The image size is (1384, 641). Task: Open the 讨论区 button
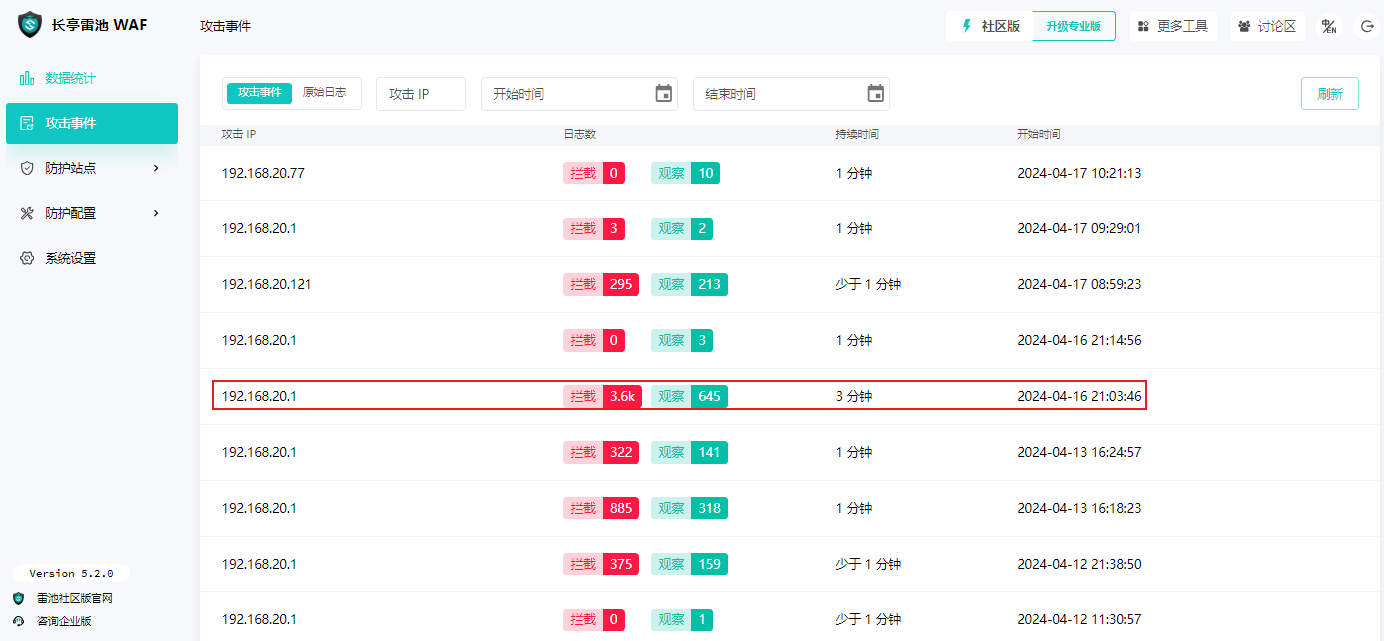tap(1267, 27)
